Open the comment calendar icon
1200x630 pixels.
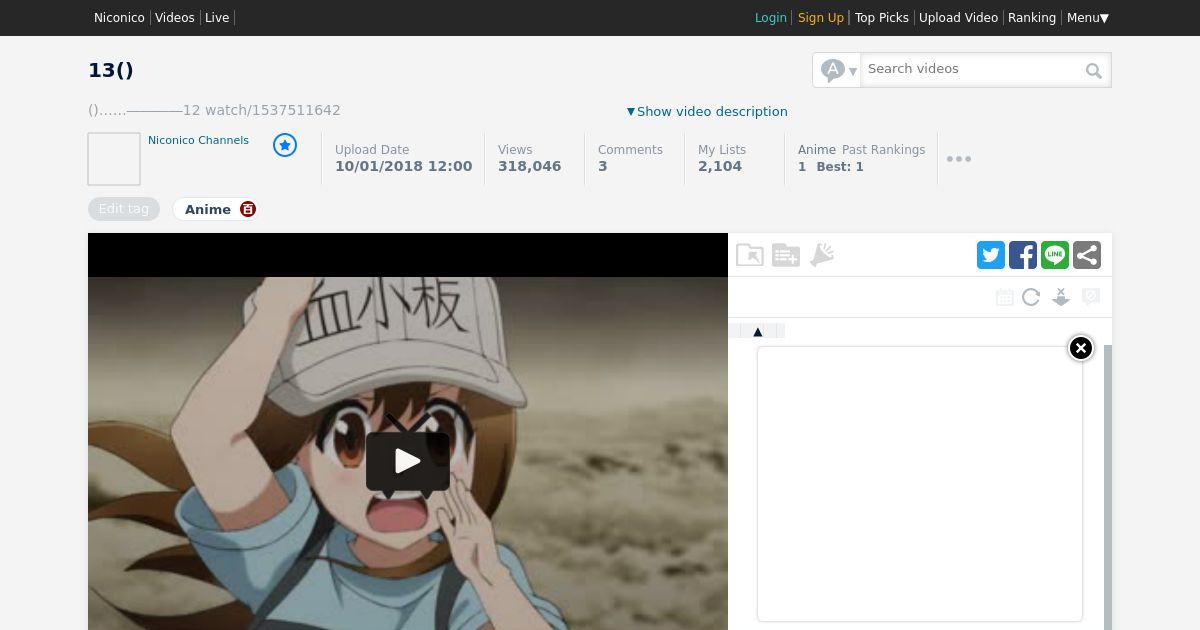(1005, 297)
